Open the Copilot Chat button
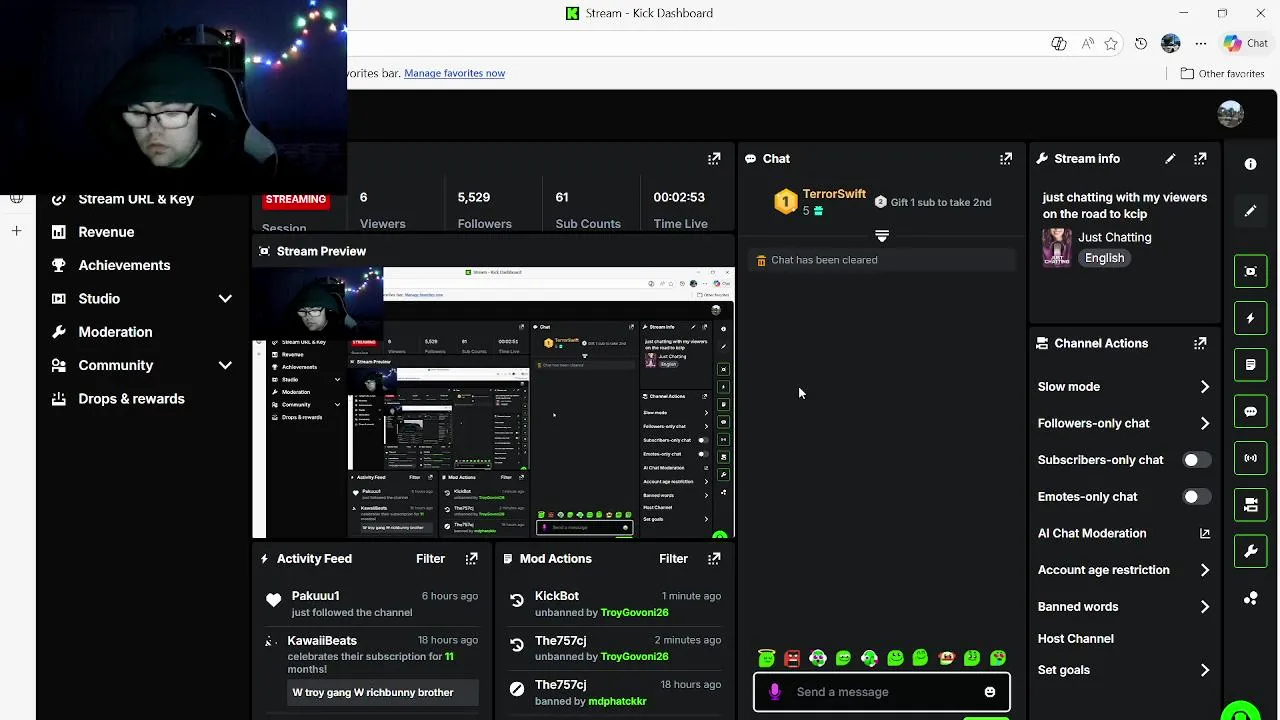Viewport: 1280px width, 720px height. click(x=1246, y=43)
